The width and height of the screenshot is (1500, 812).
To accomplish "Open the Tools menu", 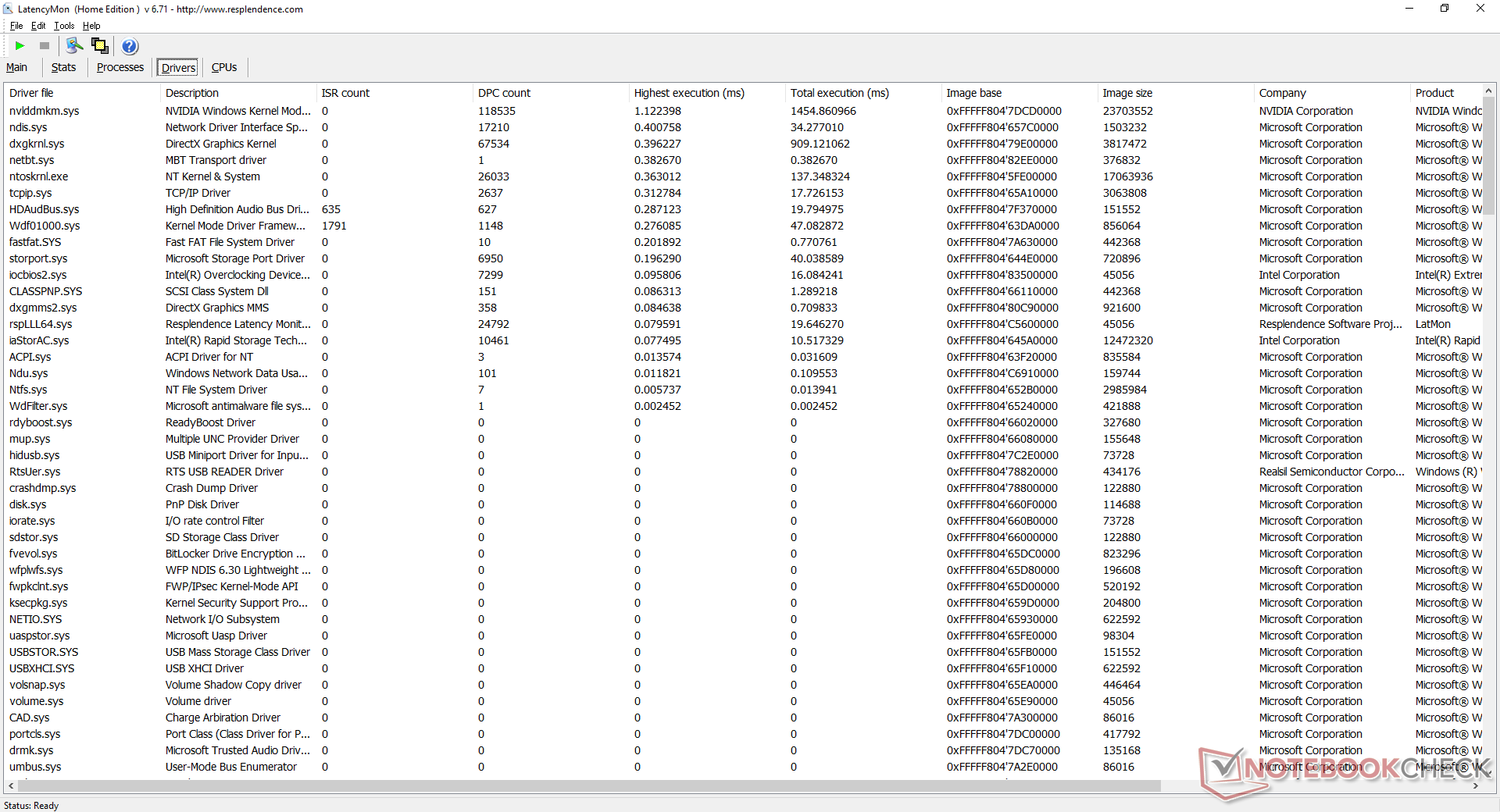I will pos(64,26).
